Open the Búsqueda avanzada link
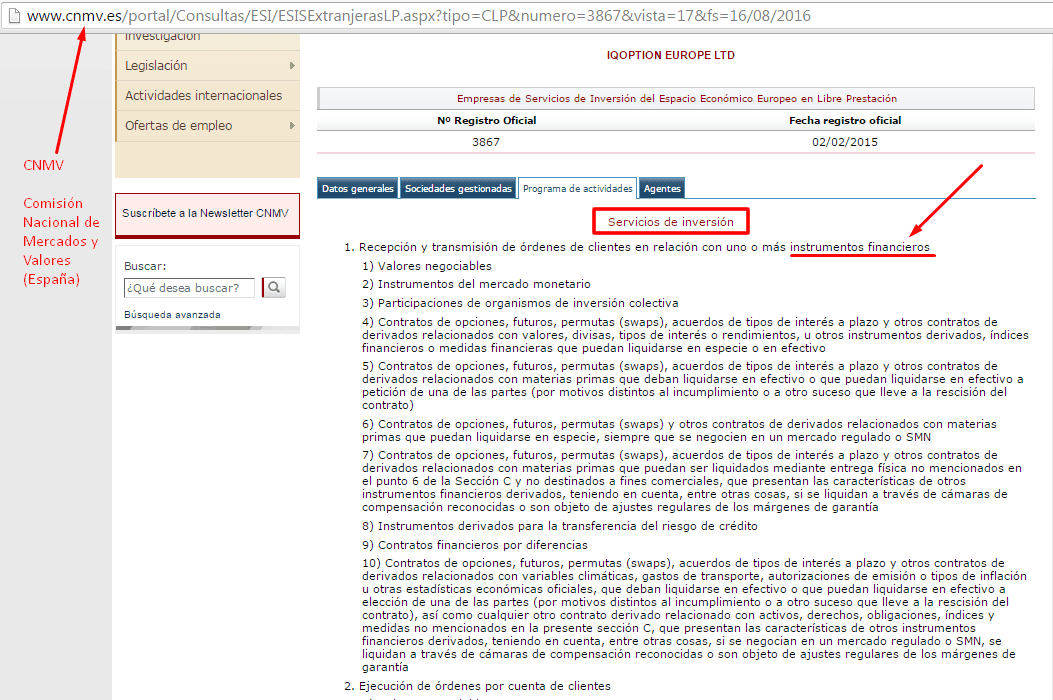This screenshot has height=700, width=1053. tap(173, 314)
